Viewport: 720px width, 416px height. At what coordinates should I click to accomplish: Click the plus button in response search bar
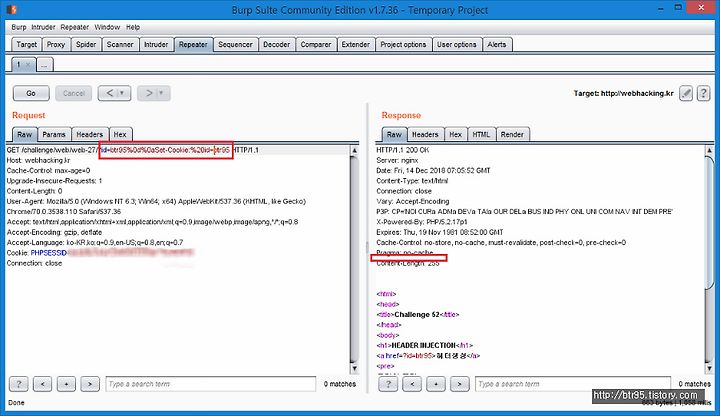(436, 383)
